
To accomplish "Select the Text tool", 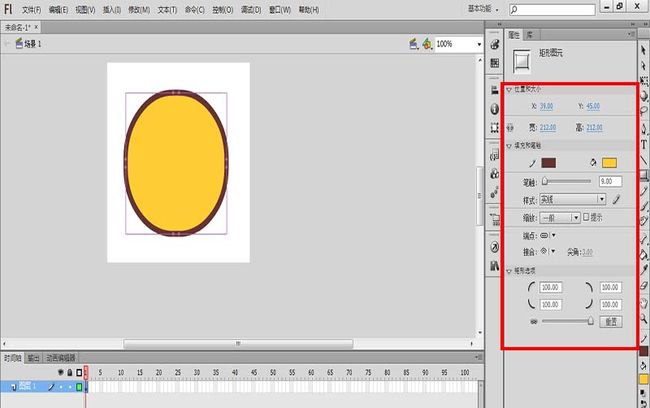I will [644, 145].
